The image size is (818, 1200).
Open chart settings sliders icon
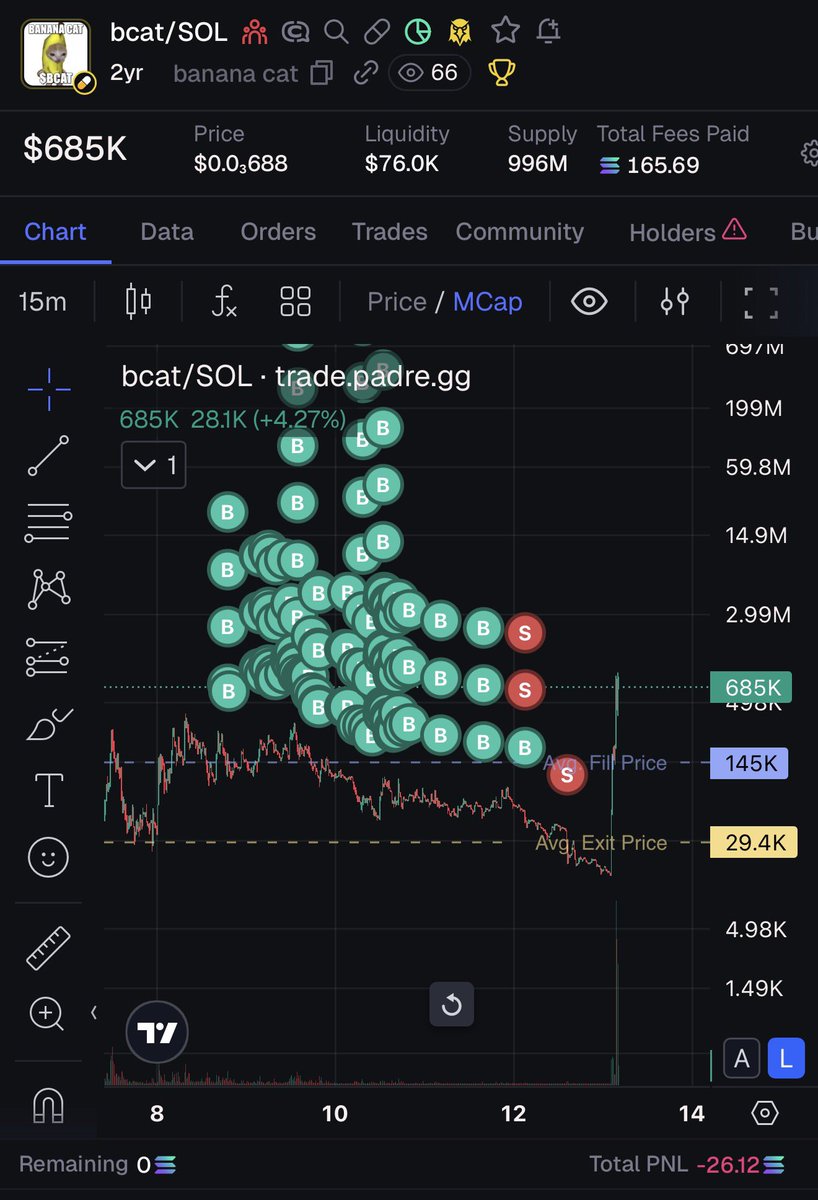point(675,301)
